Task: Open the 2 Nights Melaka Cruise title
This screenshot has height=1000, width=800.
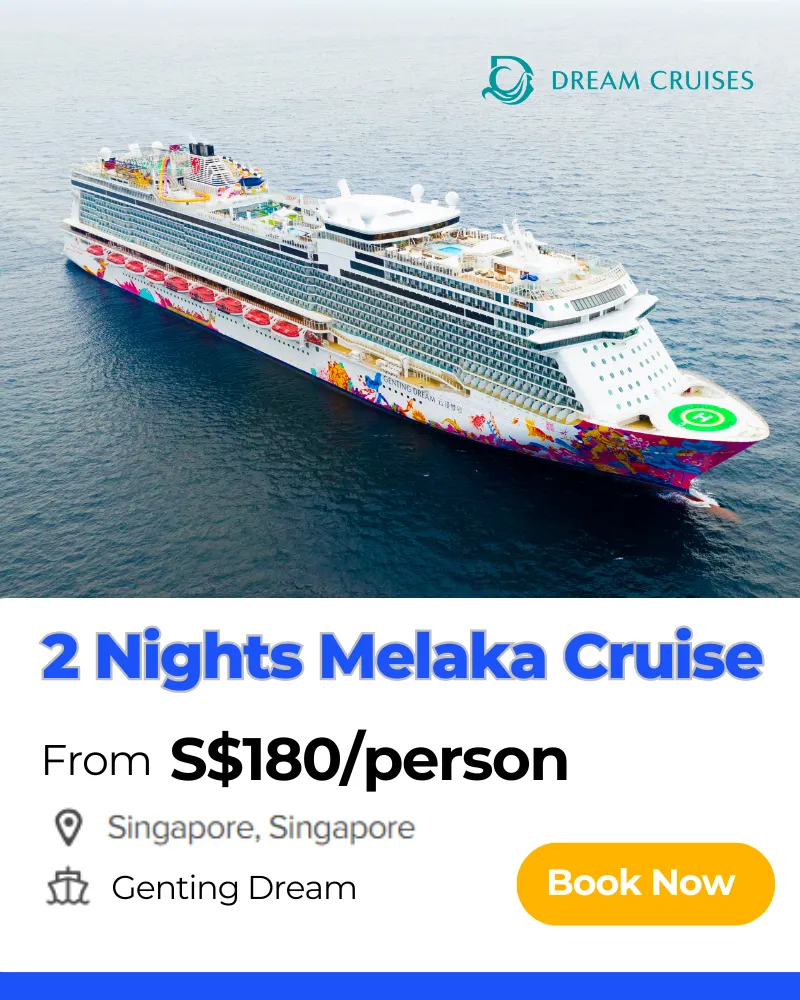Action: coord(402,656)
